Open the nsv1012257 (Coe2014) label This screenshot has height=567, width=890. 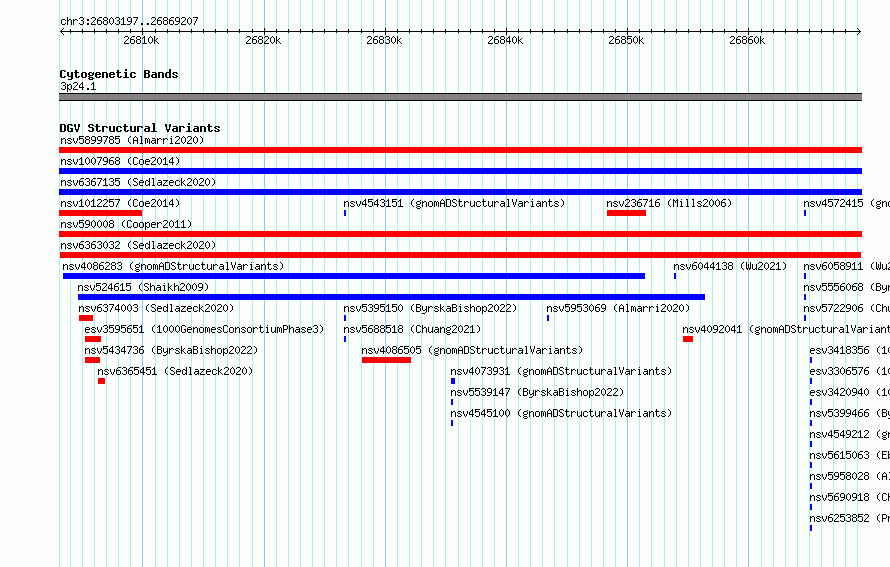coord(120,203)
